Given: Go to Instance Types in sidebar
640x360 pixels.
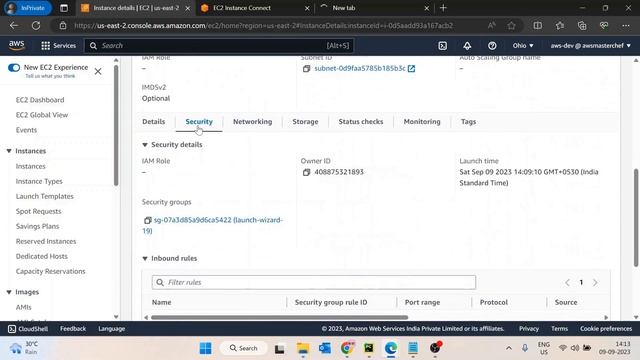Looking at the screenshot, I should click(x=39, y=181).
